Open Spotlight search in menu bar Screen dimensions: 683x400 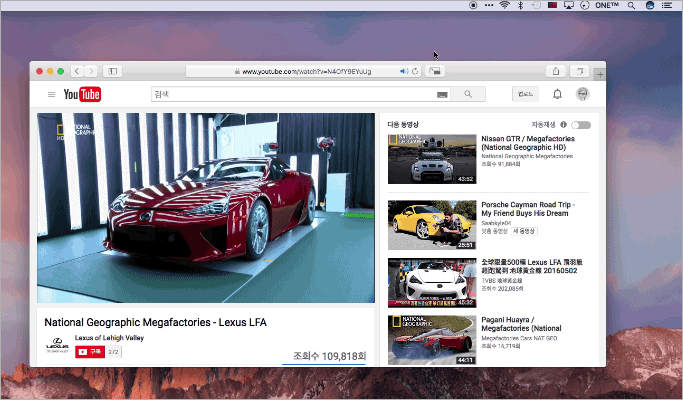tap(631, 5)
